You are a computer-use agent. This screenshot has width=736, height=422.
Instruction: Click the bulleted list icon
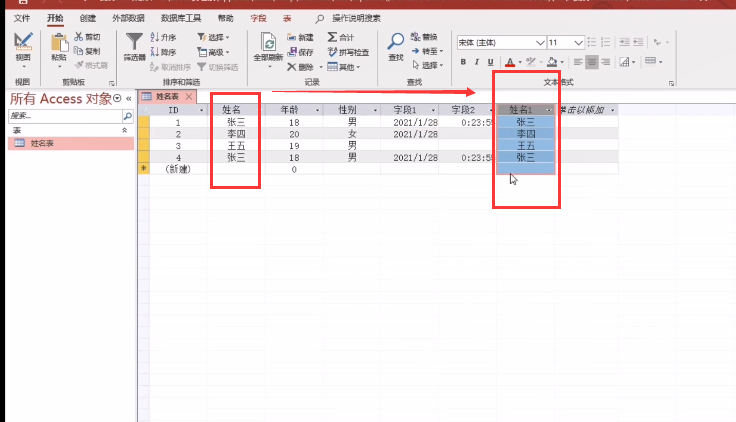coord(592,42)
